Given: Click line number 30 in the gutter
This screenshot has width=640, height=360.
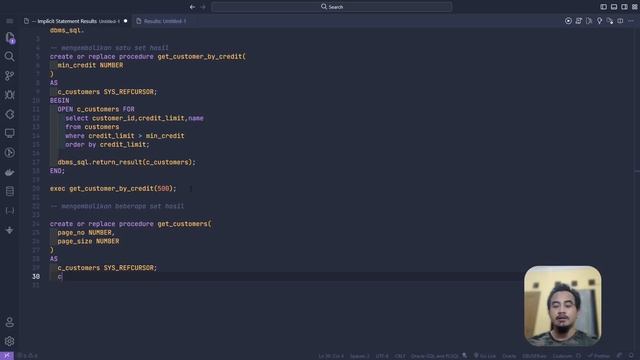Looking at the screenshot, I should click(x=36, y=277).
